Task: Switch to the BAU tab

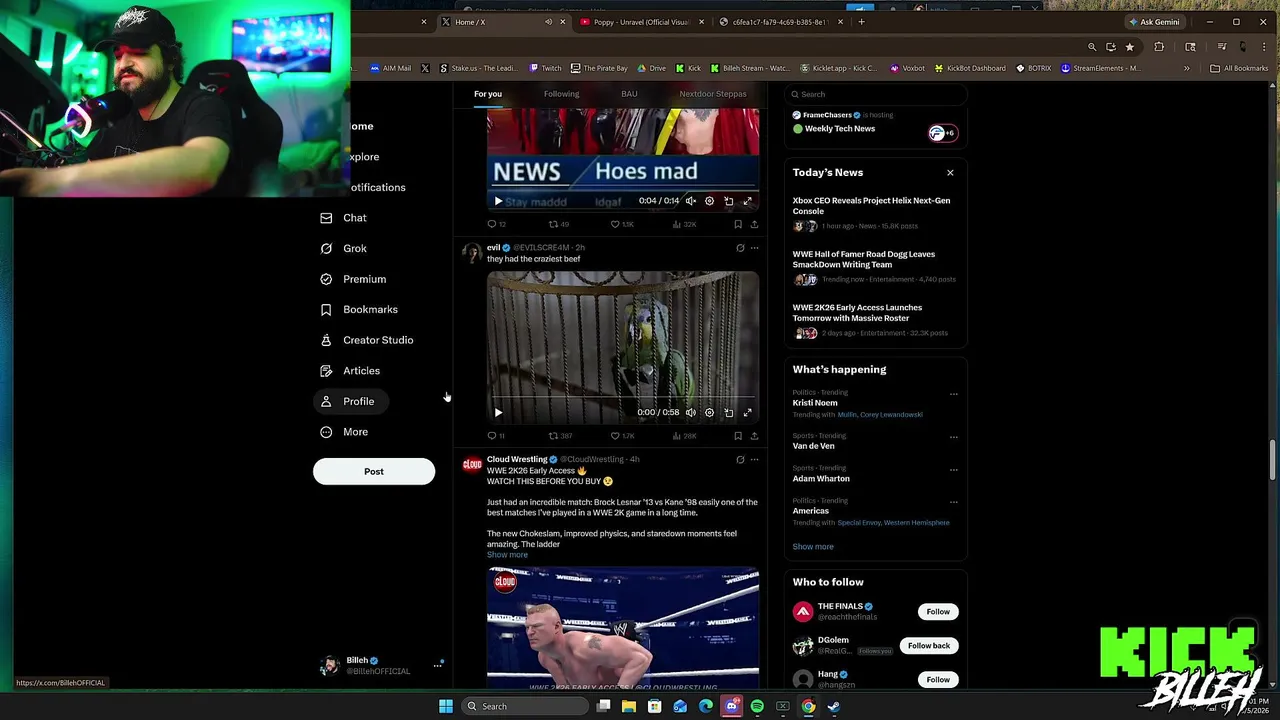Action: [629, 94]
